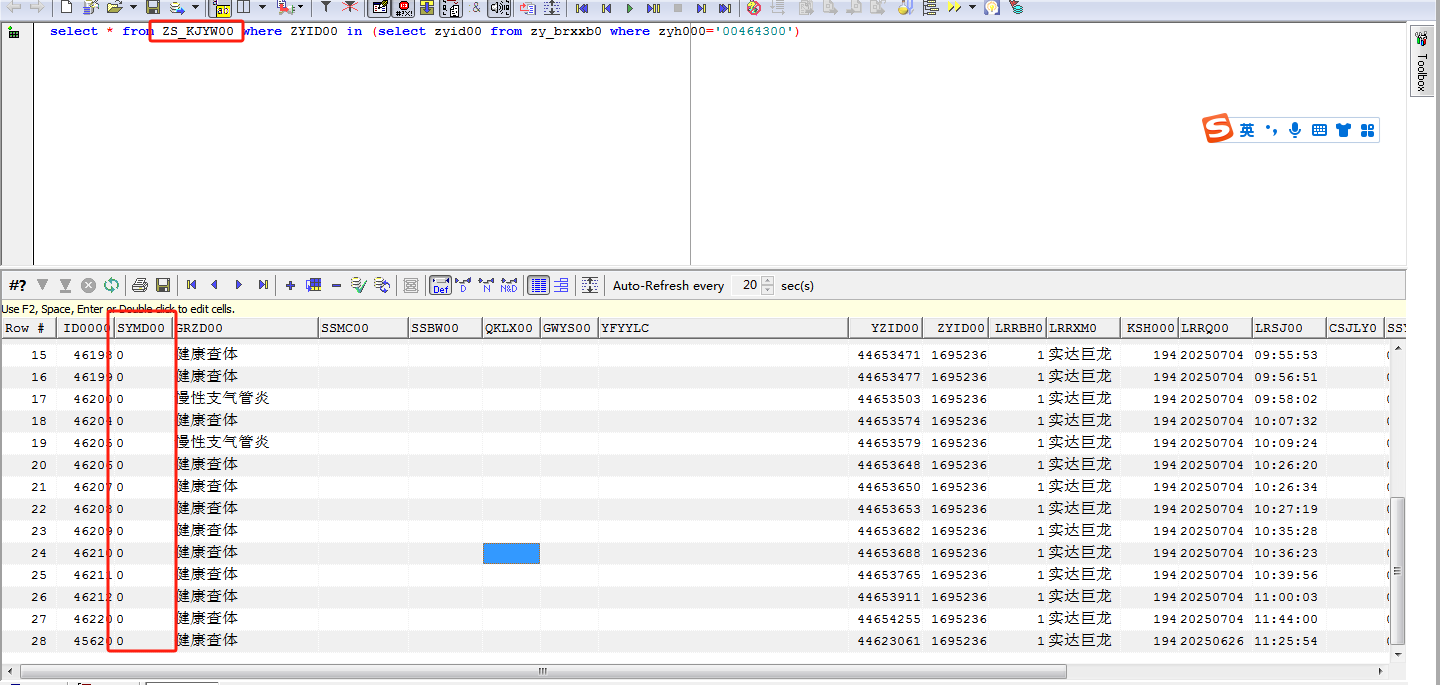Image resolution: width=1440 pixels, height=685 pixels.
Task: Click the filter funnel icon in top toolbar
Action: click(x=325, y=8)
